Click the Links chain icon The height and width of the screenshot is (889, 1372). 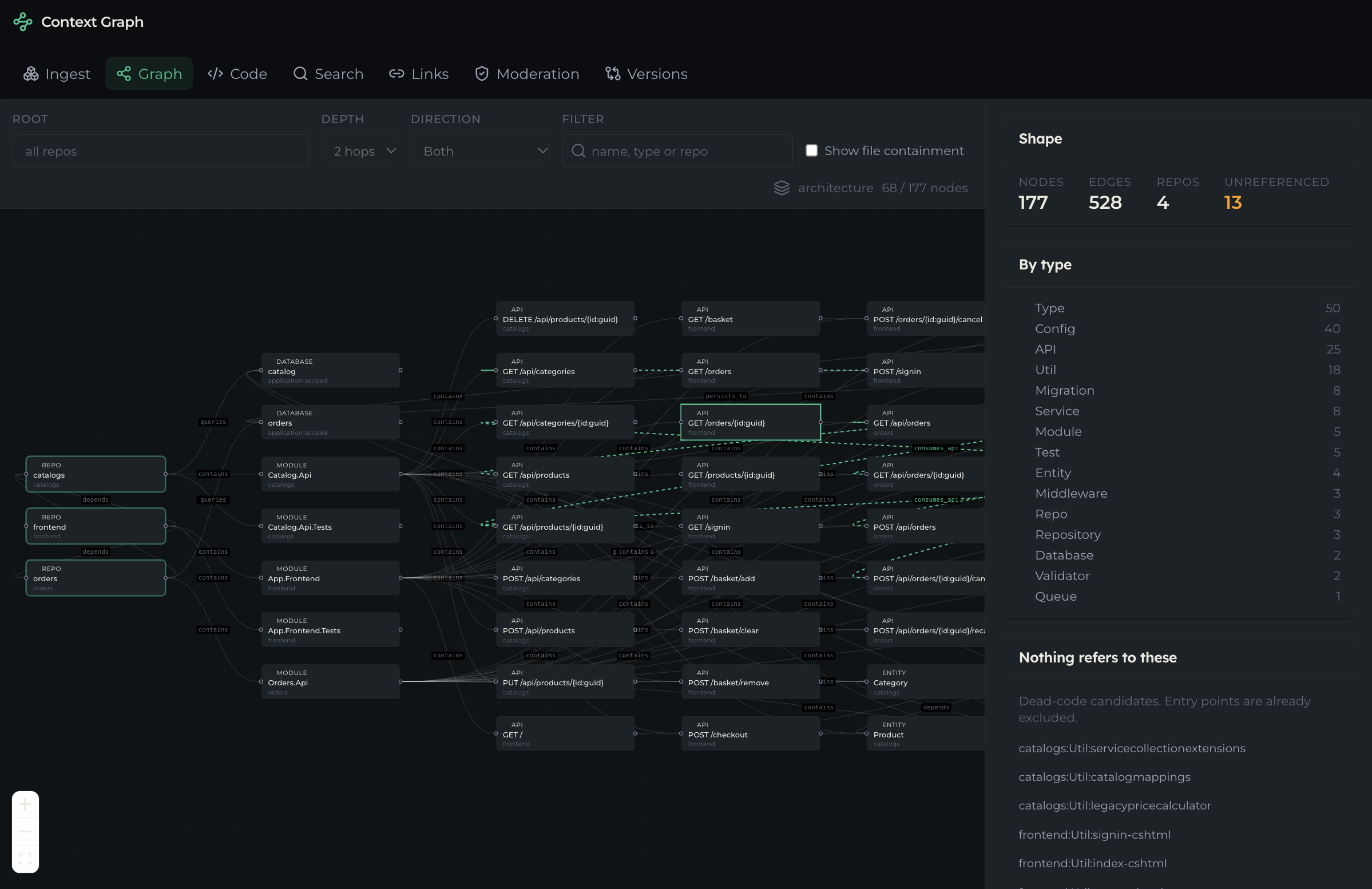click(x=396, y=74)
